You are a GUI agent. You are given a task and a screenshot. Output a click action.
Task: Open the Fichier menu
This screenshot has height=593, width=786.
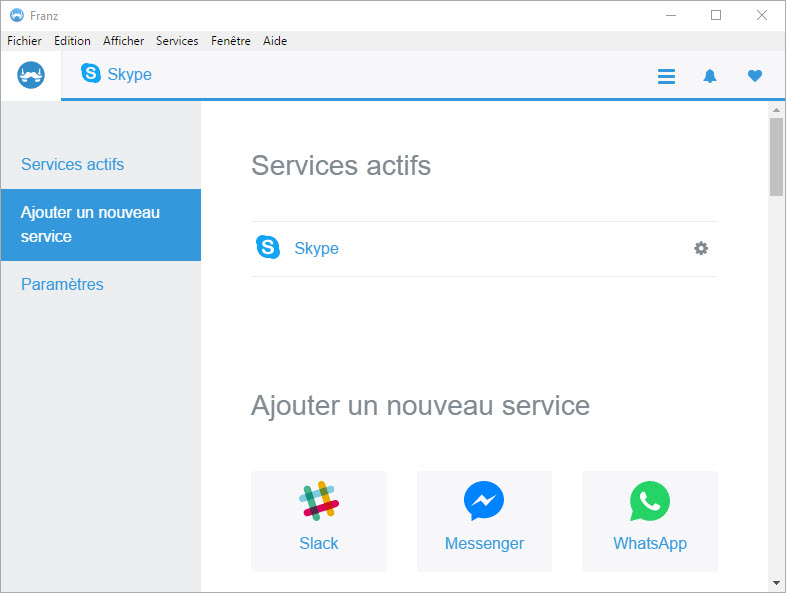(24, 41)
